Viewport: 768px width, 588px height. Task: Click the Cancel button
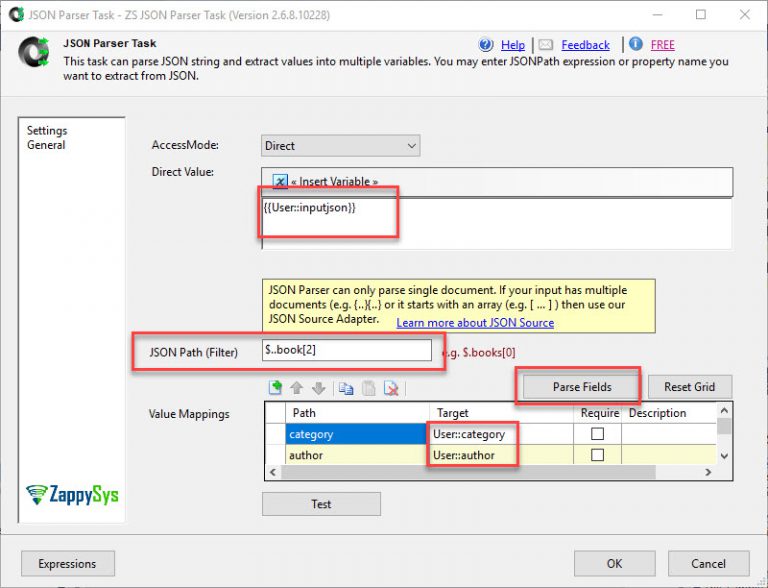pos(708,564)
